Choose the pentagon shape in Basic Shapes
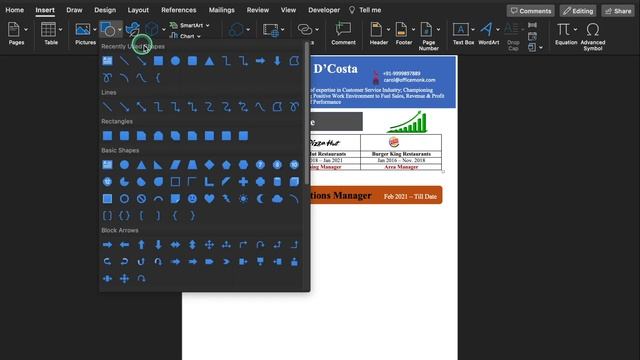The height and width of the screenshot is (360, 640). [226, 165]
